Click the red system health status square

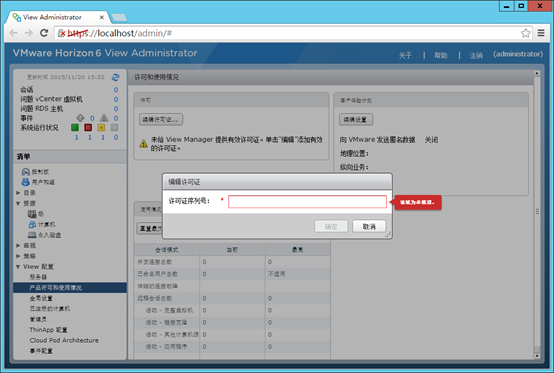tap(88, 128)
